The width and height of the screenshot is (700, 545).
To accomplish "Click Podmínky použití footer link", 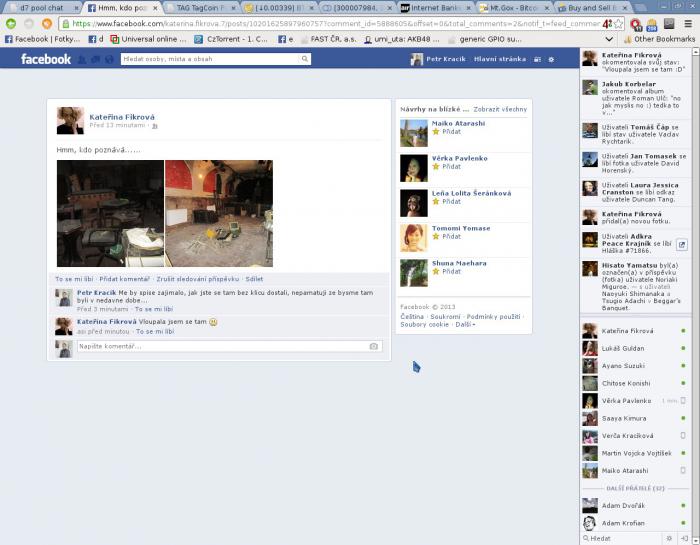I will tap(493, 316).
